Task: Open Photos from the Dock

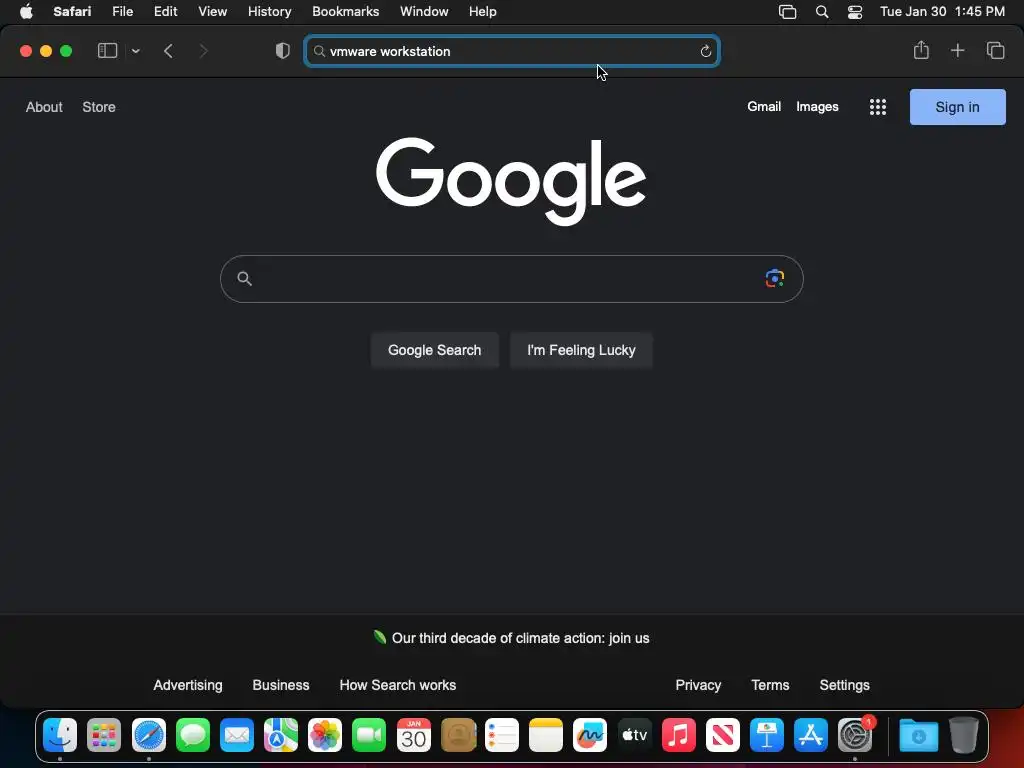Action: [325, 735]
